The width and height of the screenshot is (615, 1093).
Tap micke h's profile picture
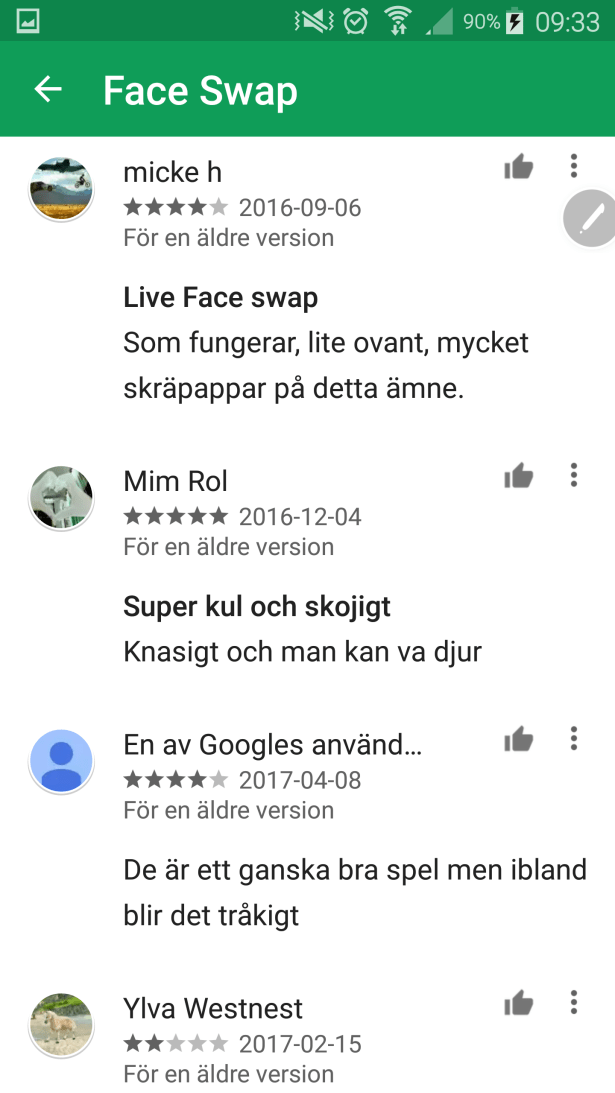[61, 189]
